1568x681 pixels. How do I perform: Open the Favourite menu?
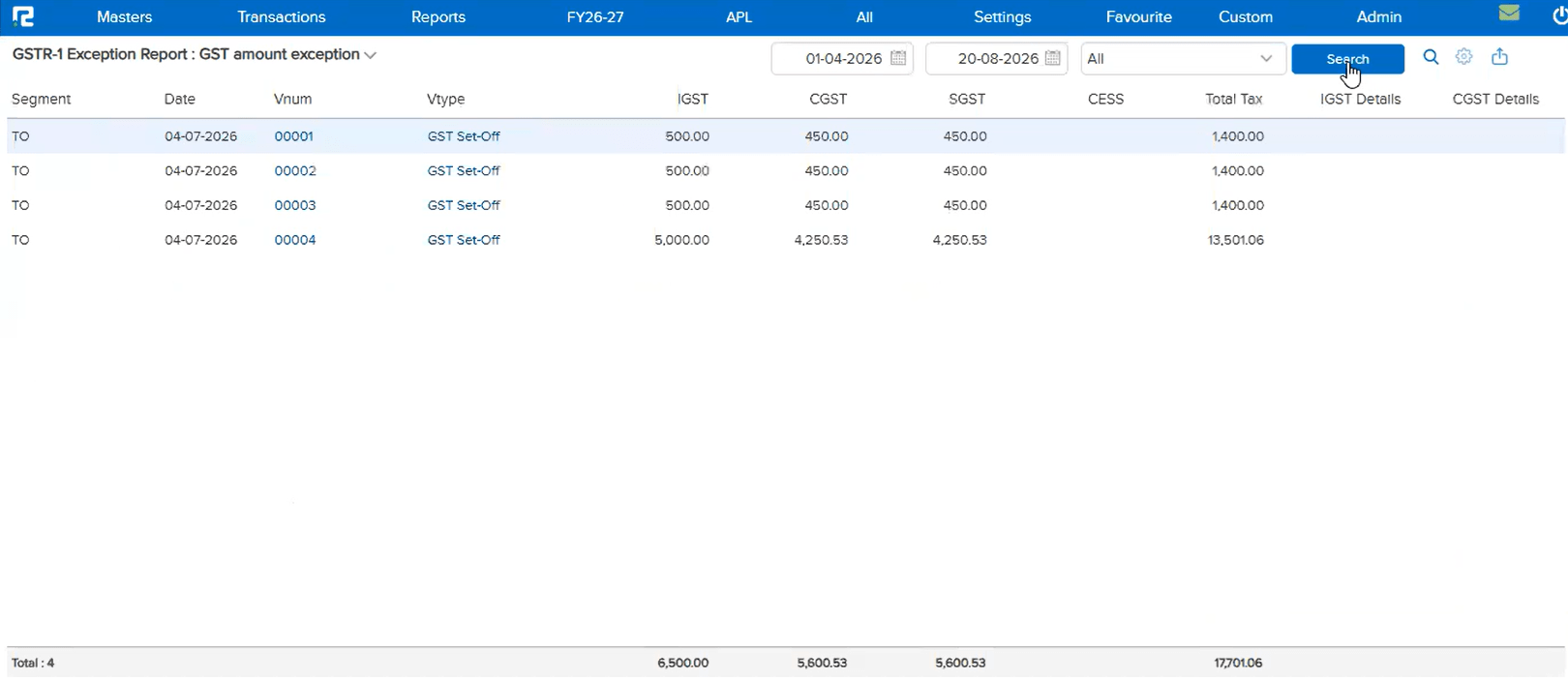tap(1139, 17)
